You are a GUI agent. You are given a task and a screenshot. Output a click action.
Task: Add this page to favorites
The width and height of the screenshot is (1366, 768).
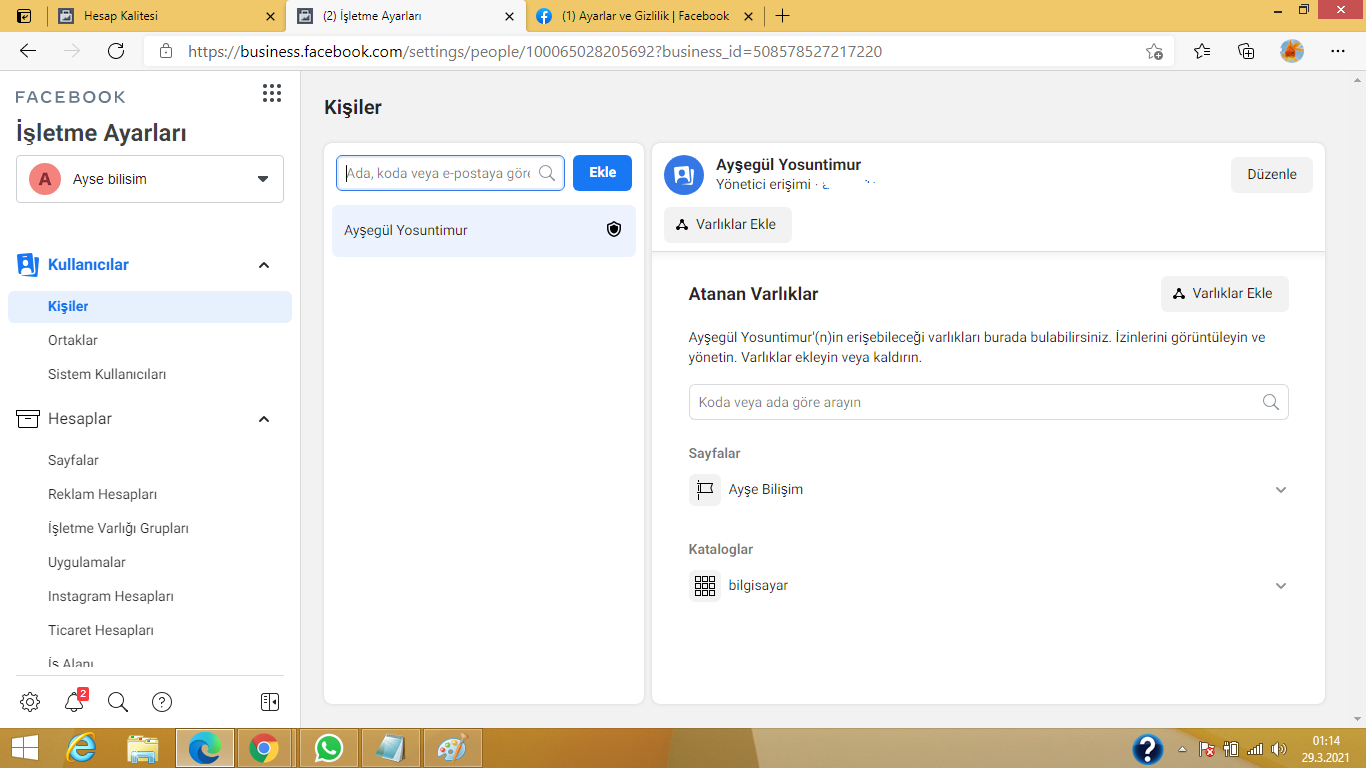[1154, 51]
